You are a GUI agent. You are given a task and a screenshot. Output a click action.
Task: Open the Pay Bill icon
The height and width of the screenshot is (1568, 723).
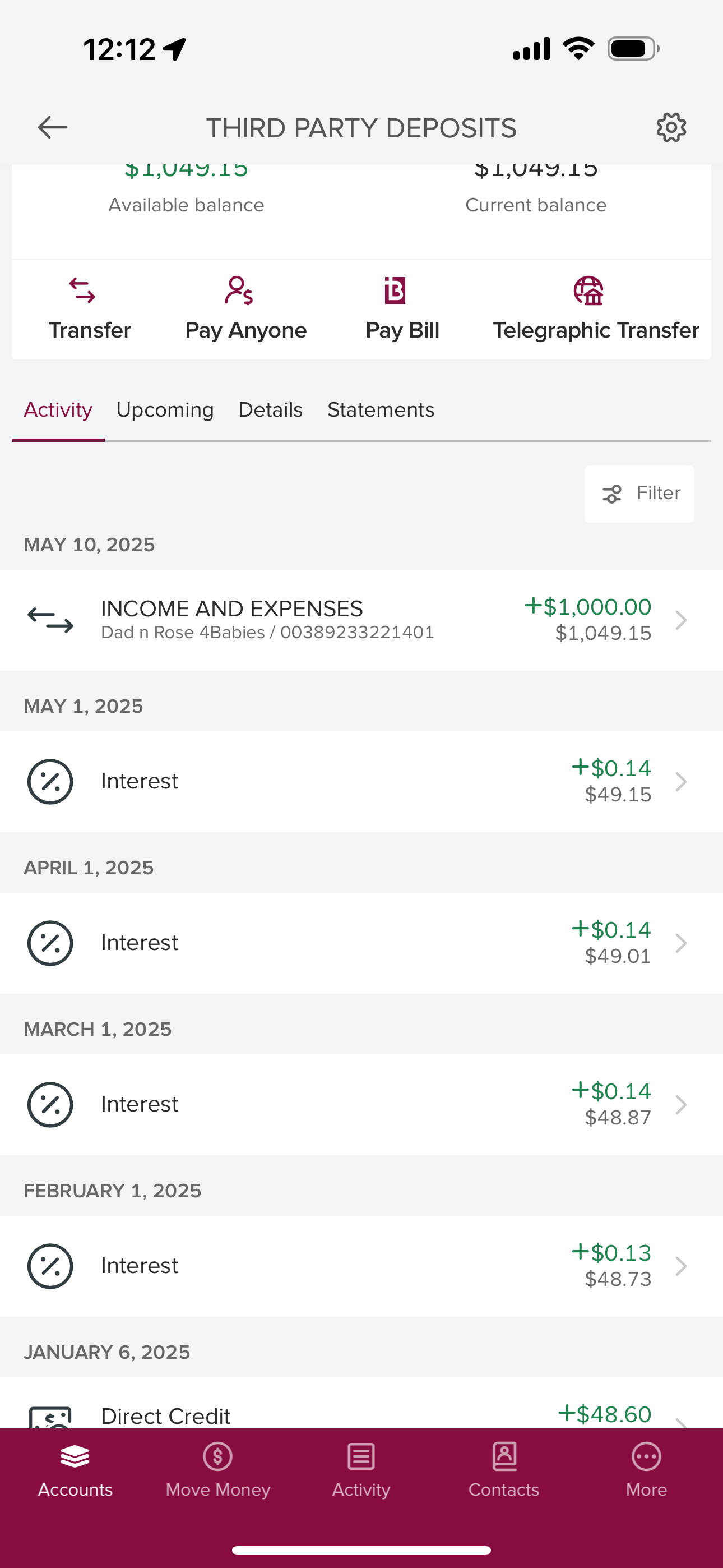point(395,290)
